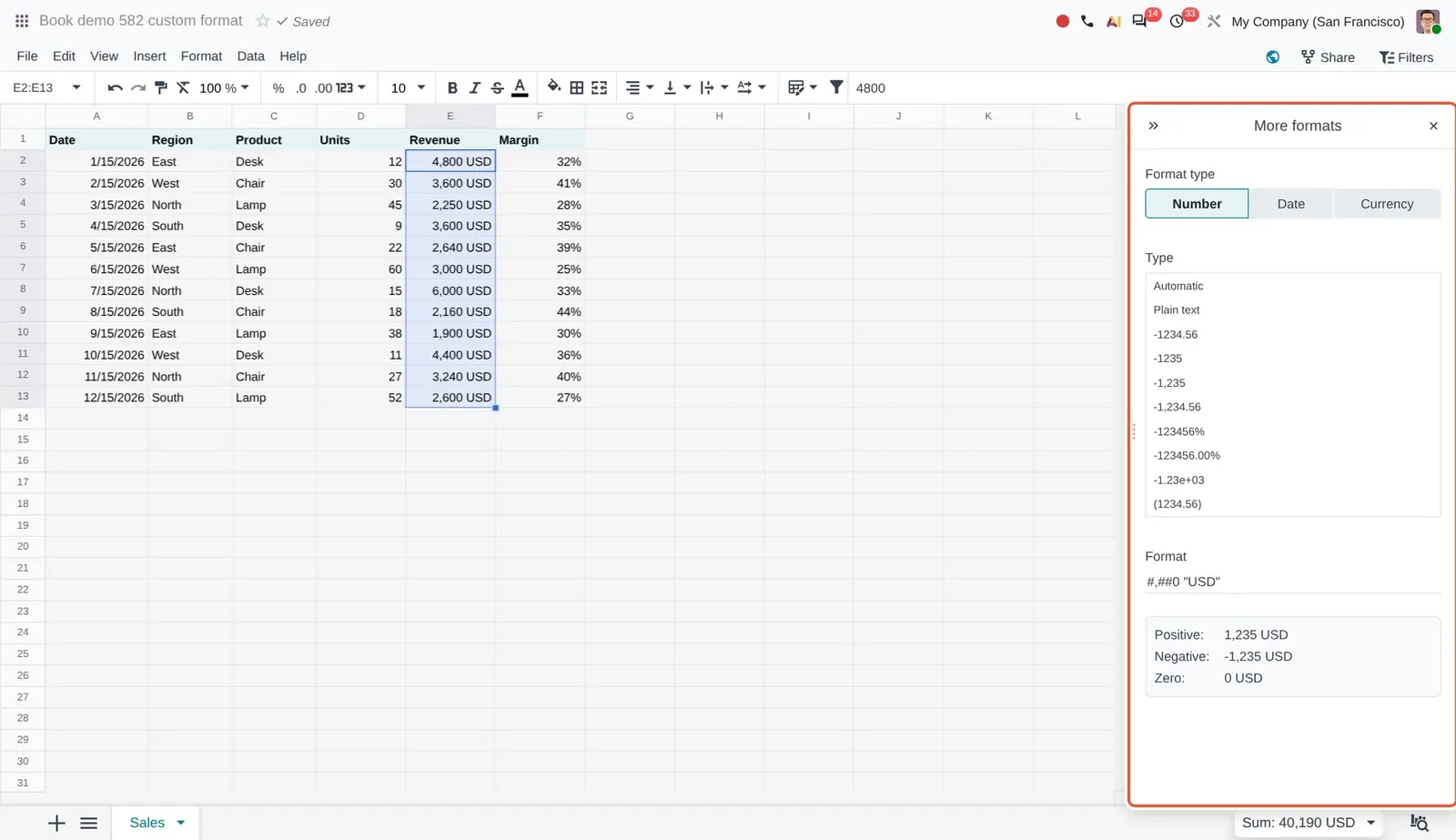
Task: Collapse the More formats side panel
Action: [1153, 126]
